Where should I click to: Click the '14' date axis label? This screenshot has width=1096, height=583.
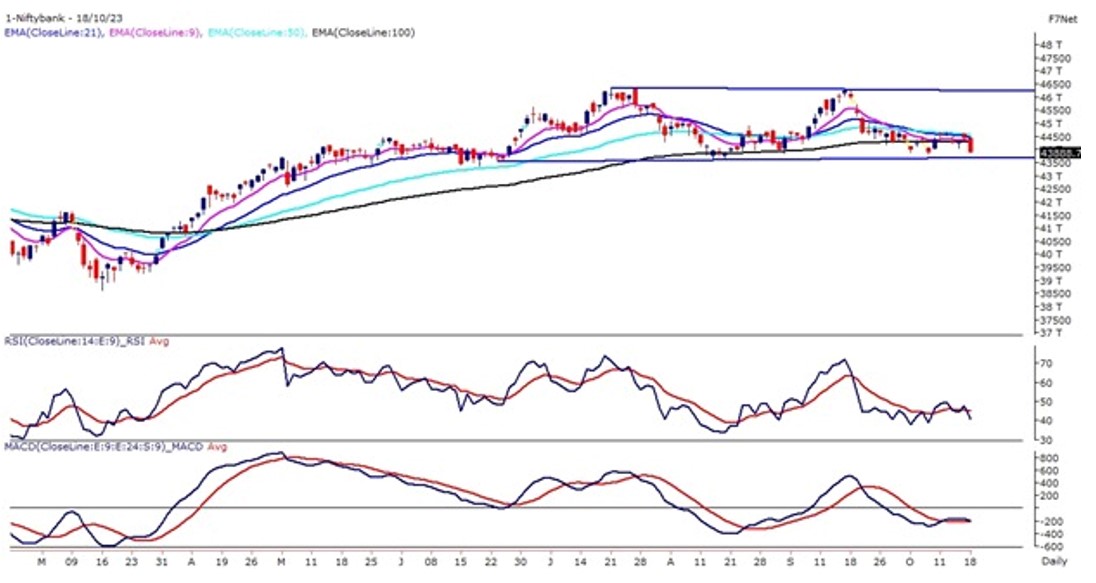[581, 562]
